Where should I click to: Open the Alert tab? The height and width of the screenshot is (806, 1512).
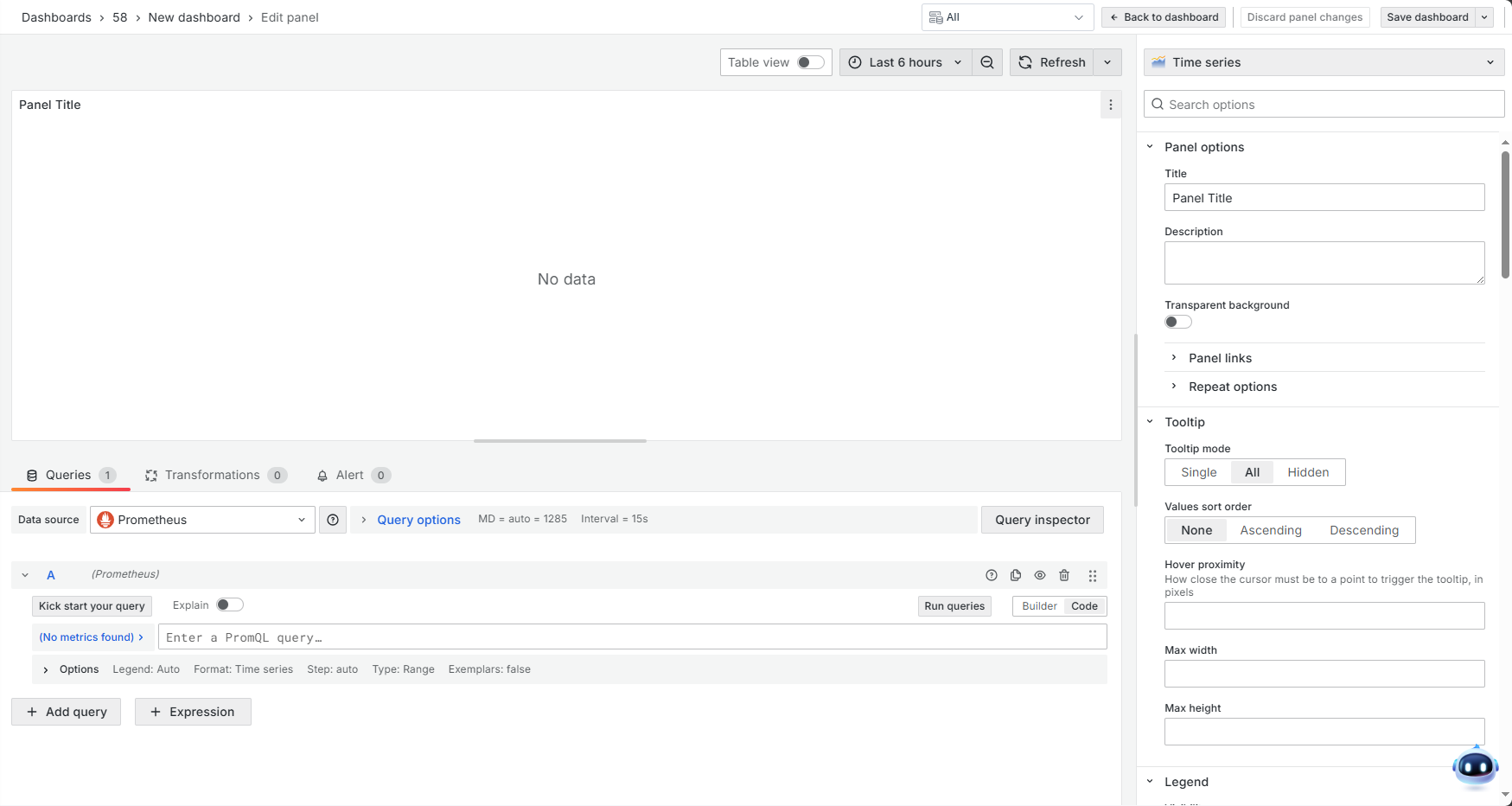click(x=349, y=475)
